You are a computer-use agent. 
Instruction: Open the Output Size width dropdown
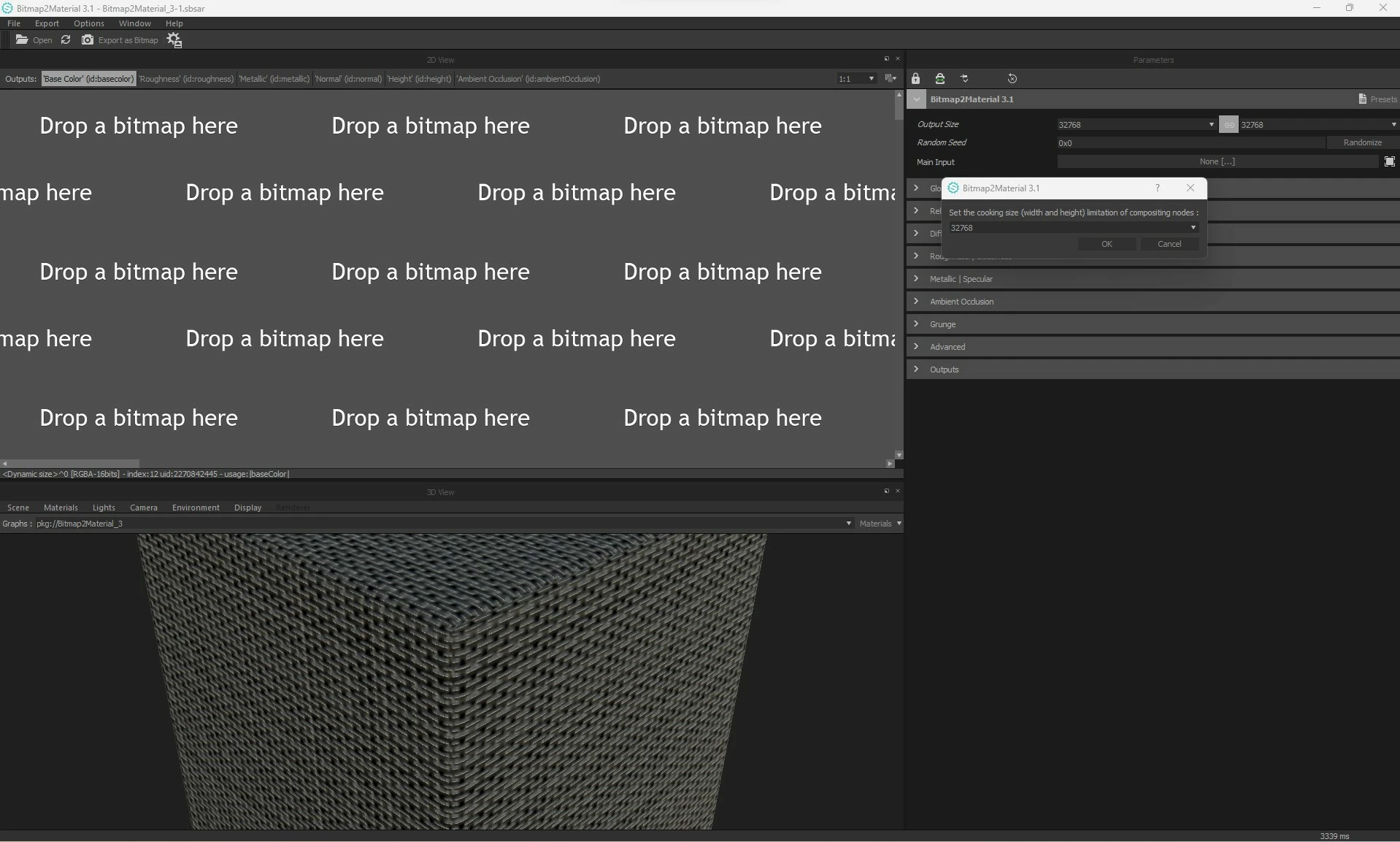pos(1136,124)
